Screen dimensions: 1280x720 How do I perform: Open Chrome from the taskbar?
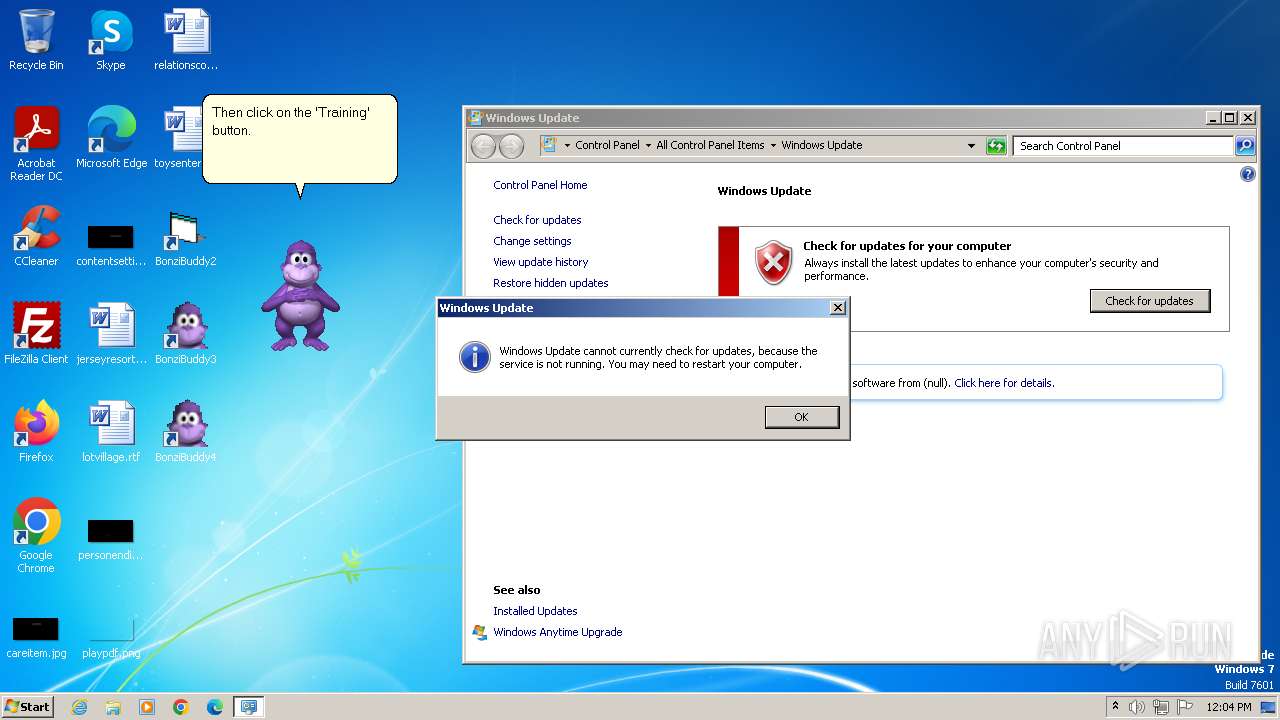[181, 707]
